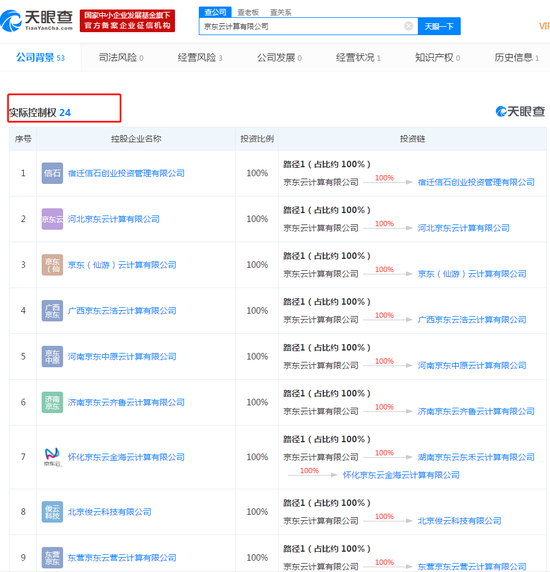Click the 序号 column header
The image size is (550, 572).
(x=23, y=139)
